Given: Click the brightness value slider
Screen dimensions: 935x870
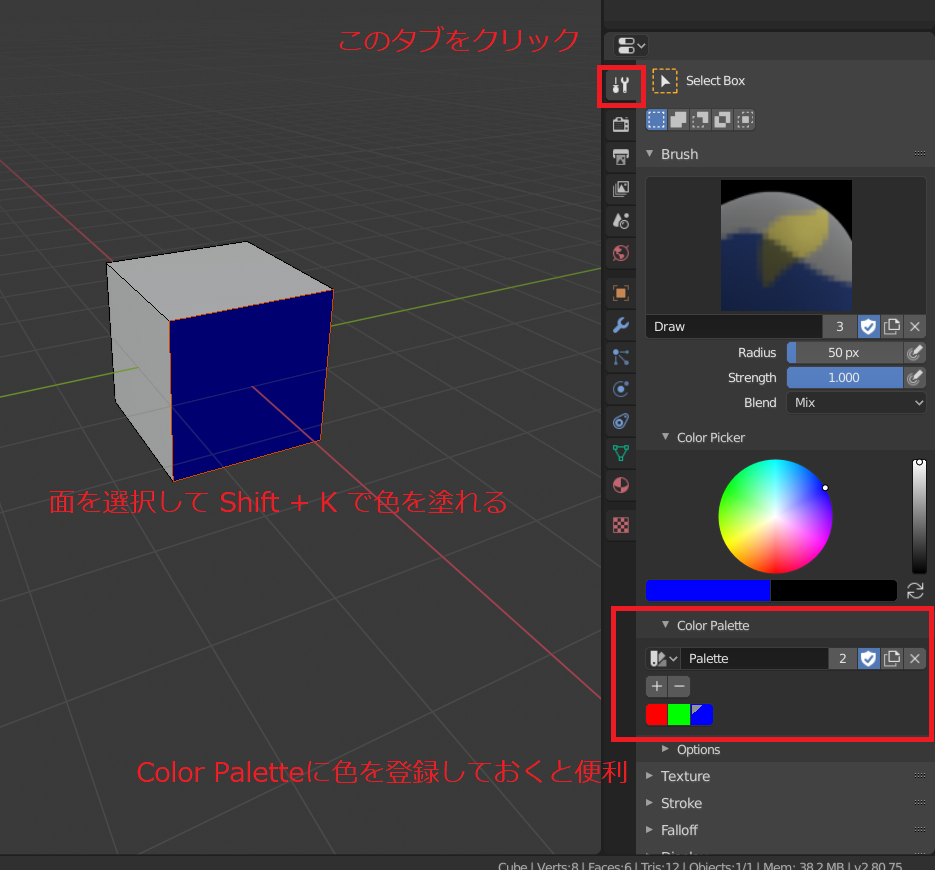Looking at the screenshot, I should [x=919, y=516].
